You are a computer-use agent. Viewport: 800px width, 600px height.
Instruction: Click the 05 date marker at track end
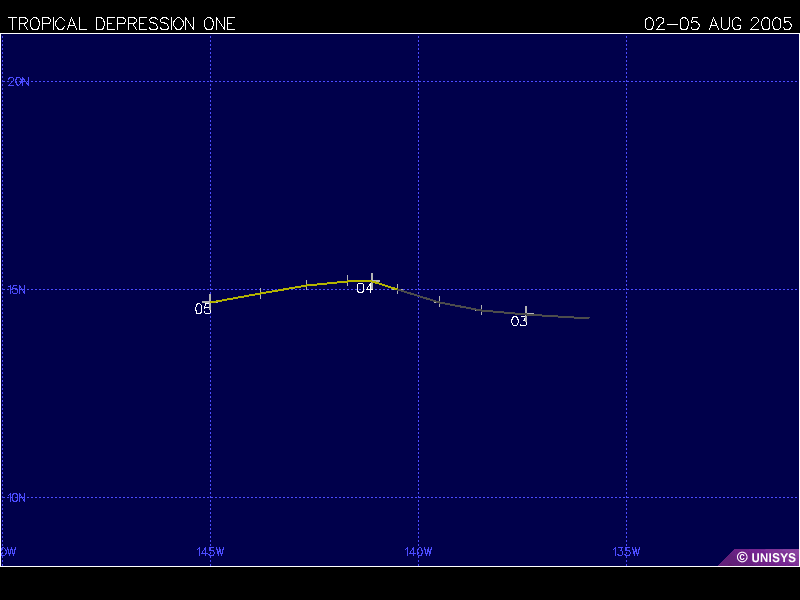tap(203, 309)
